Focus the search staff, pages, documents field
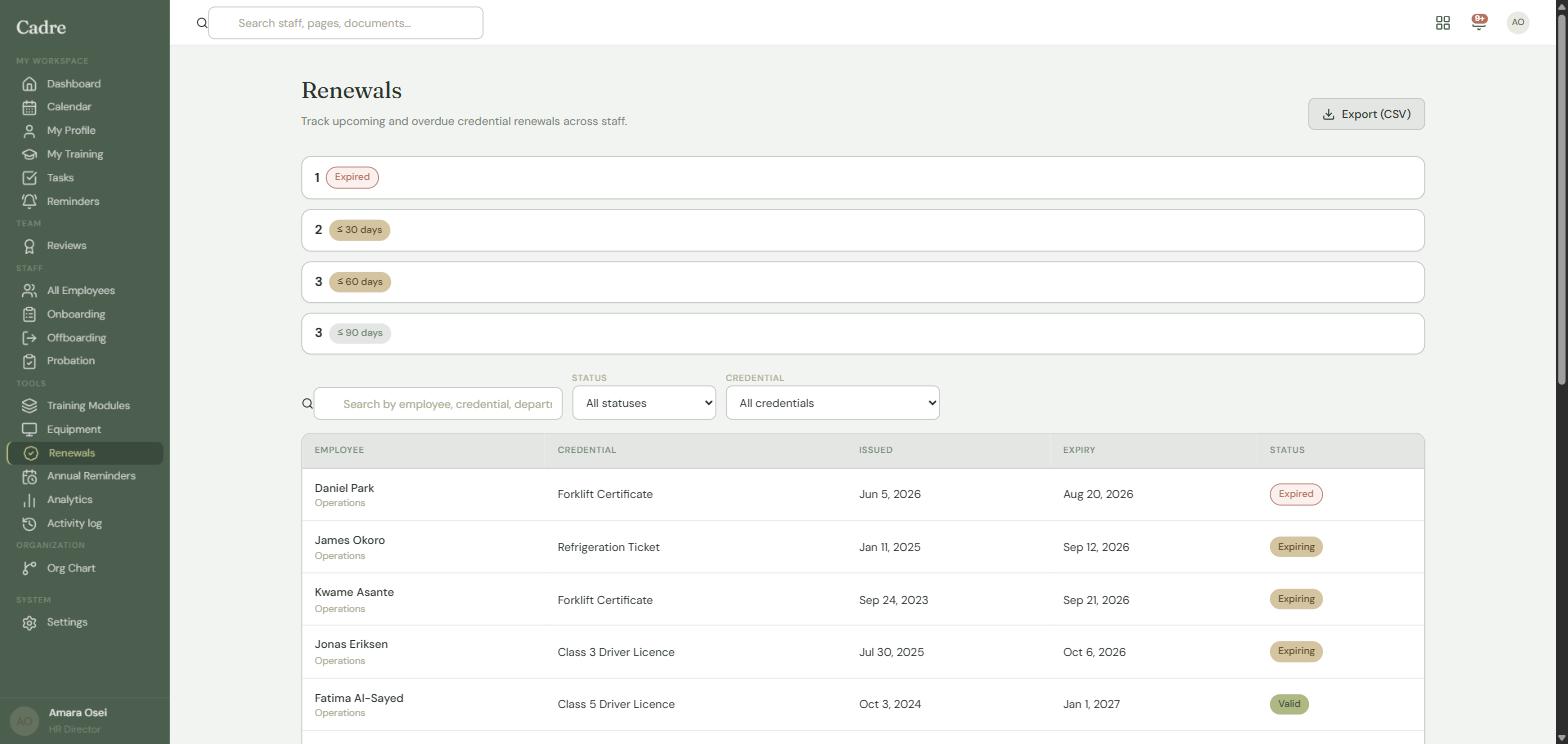Image resolution: width=1568 pixels, height=744 pixels. pos(346,23)
